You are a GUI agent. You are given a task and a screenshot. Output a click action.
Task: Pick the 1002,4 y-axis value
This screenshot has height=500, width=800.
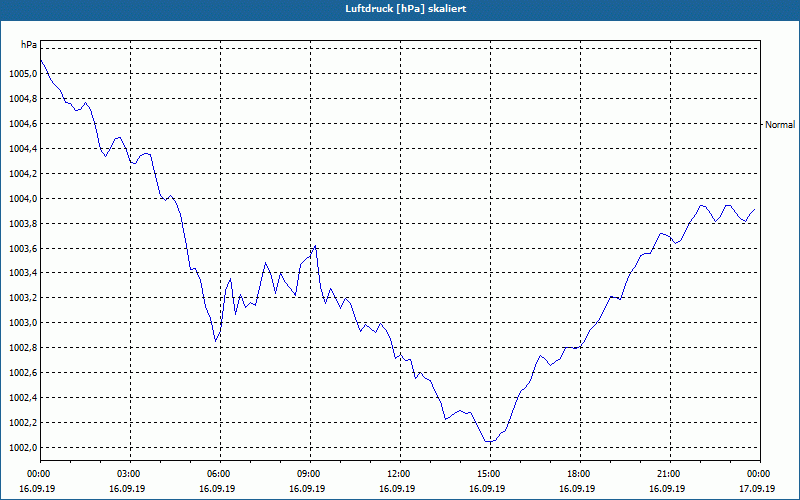click(x=23, y=398)
